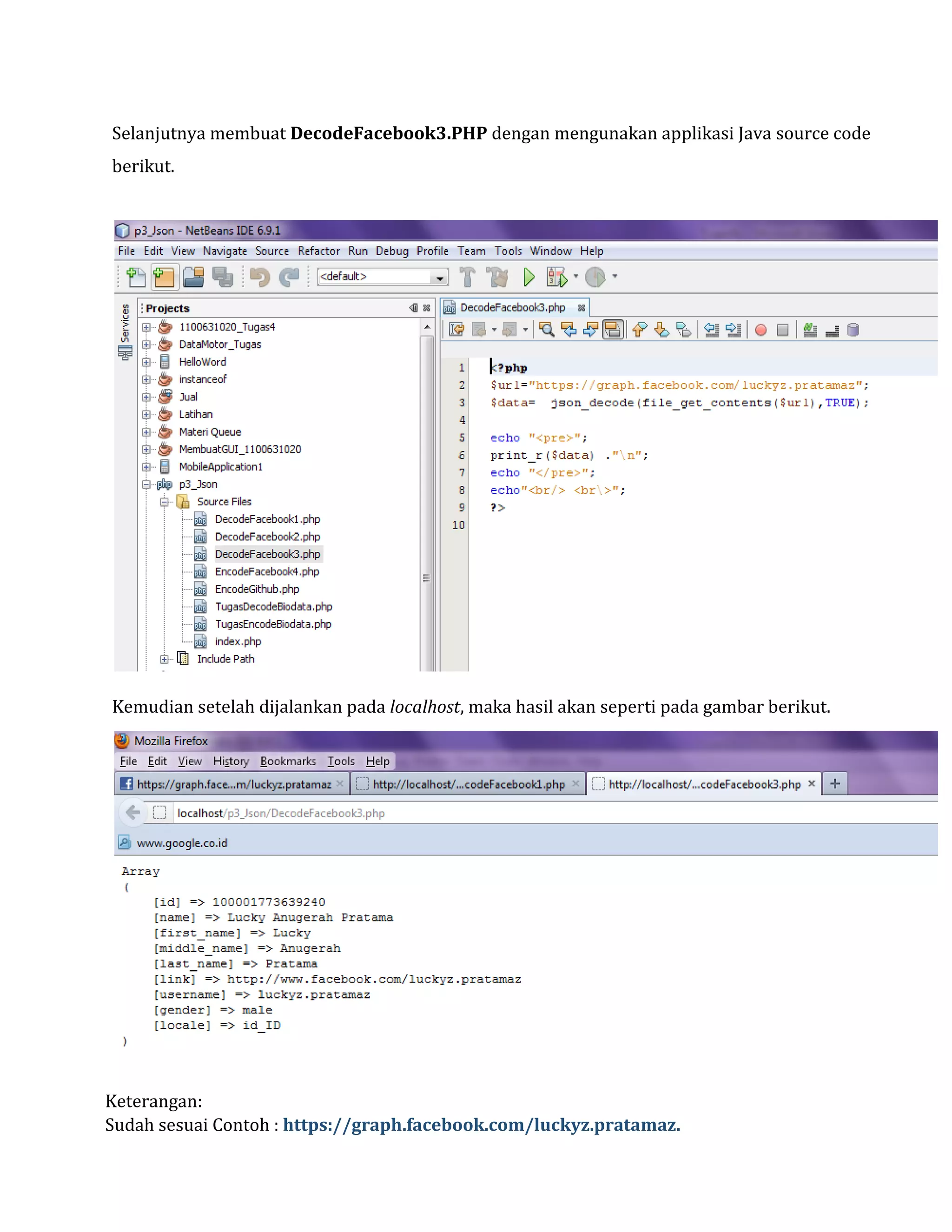The image size is (952, 1232).
Task: Select EncodeGithub.php in Source Files
Action: (x=257, y=590)
